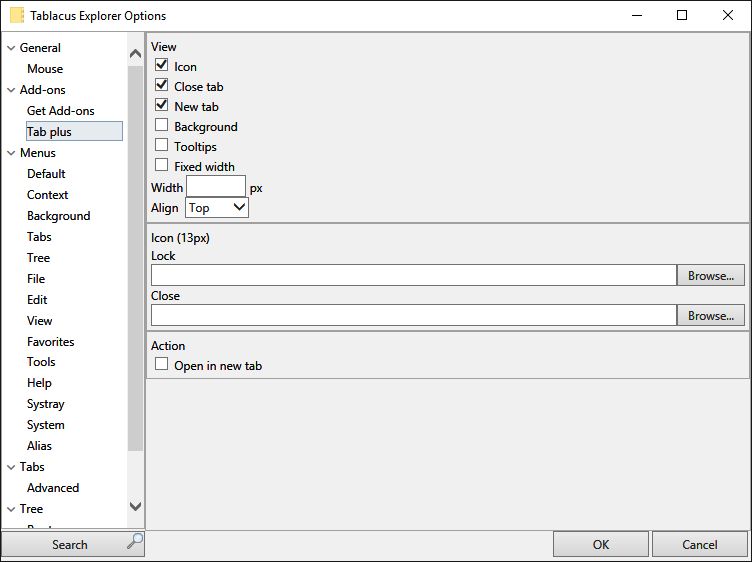Open Get Add-ons page
The image size is (752, 562).
click(x=60, y=111)
